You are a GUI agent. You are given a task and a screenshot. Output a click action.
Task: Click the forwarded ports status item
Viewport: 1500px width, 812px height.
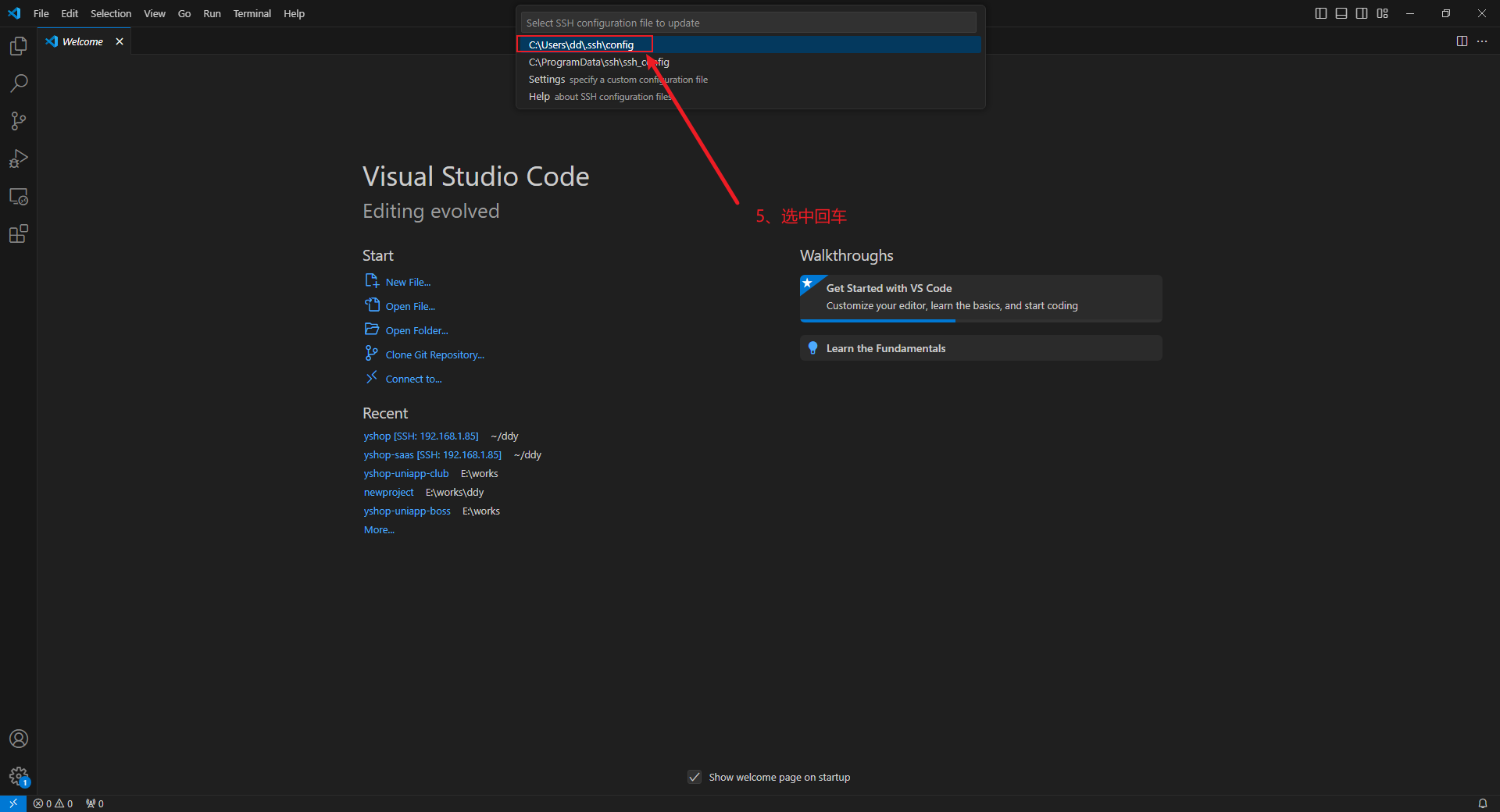click(x=95, y=803)
